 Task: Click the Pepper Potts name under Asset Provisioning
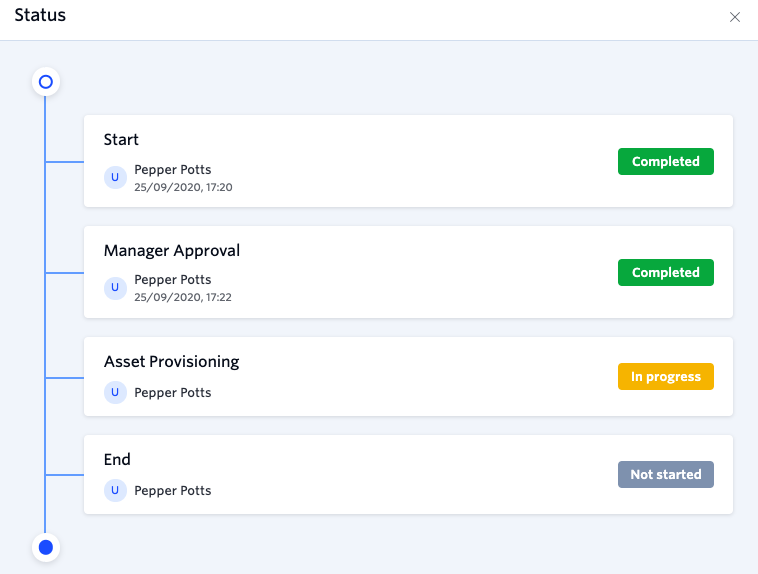[x=173, y=393]
